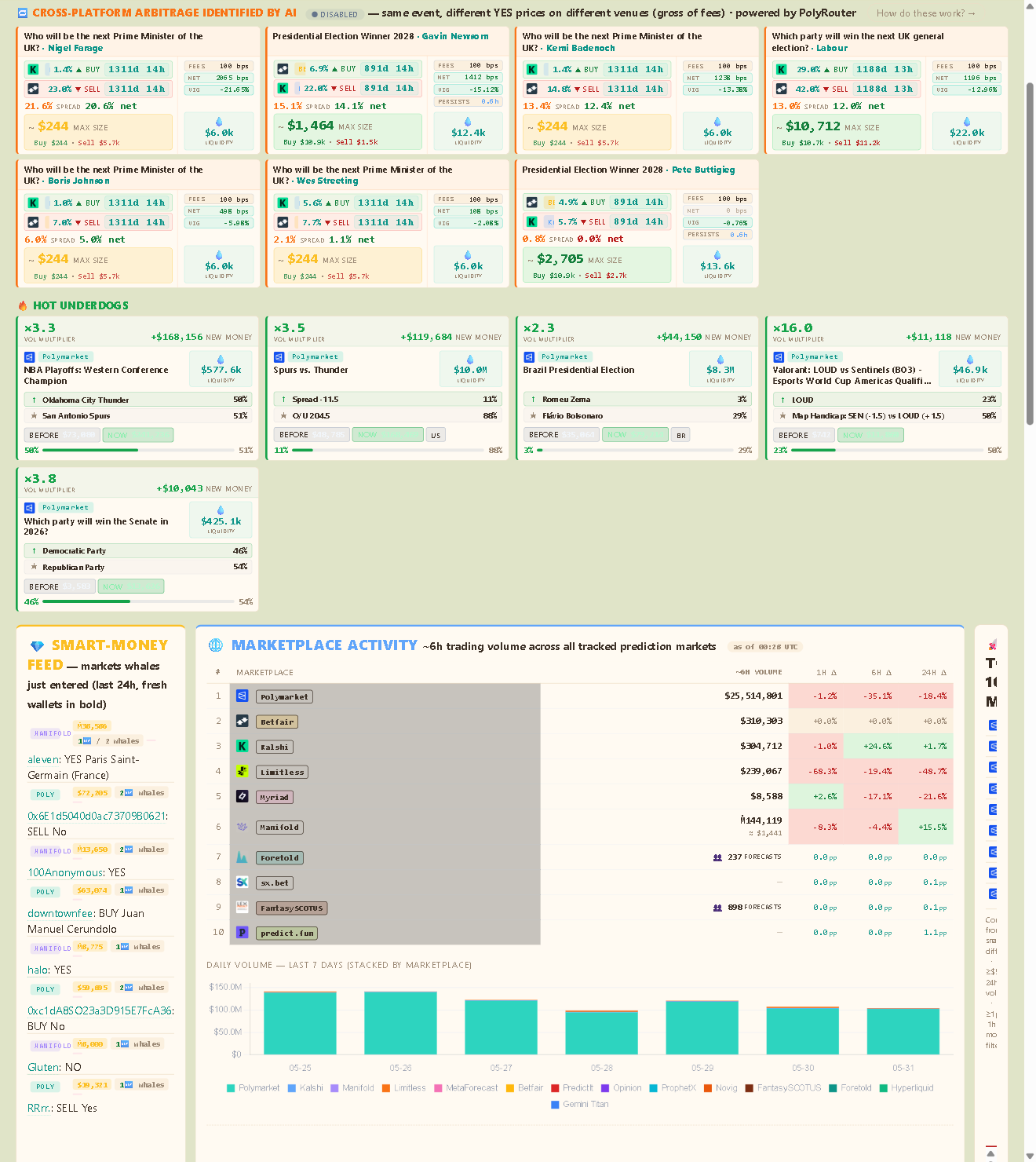
Task: Select the 'Flávio Bolsonaro' outcome row
Action: pyautogui.click(x=637, y=415)
